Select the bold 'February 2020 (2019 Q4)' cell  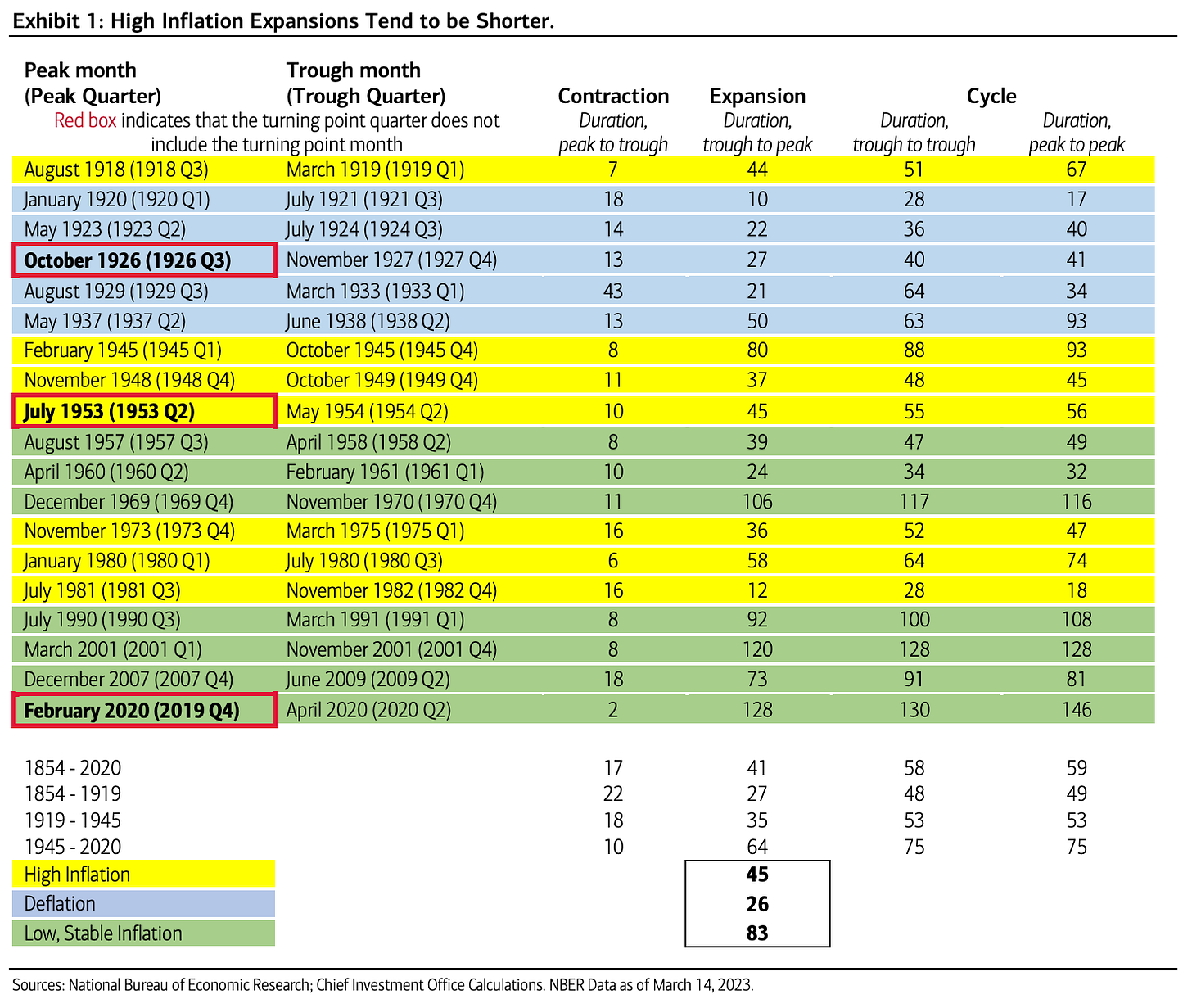(x=144, y=710)
